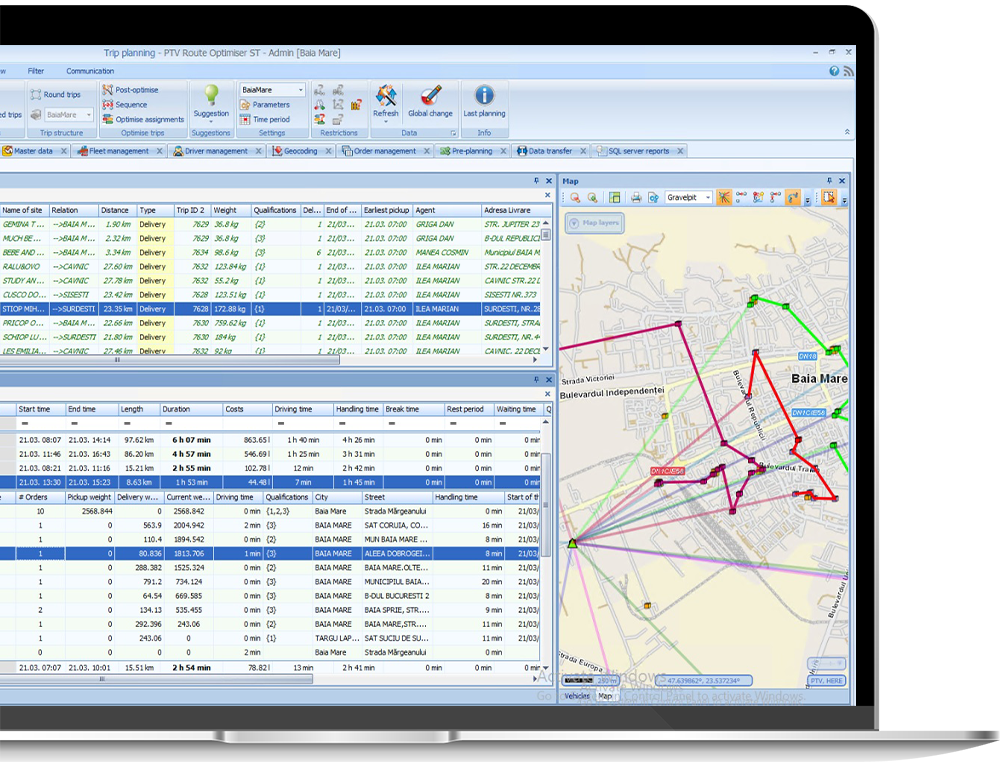Switch to the Master data tab

[33, 151]
